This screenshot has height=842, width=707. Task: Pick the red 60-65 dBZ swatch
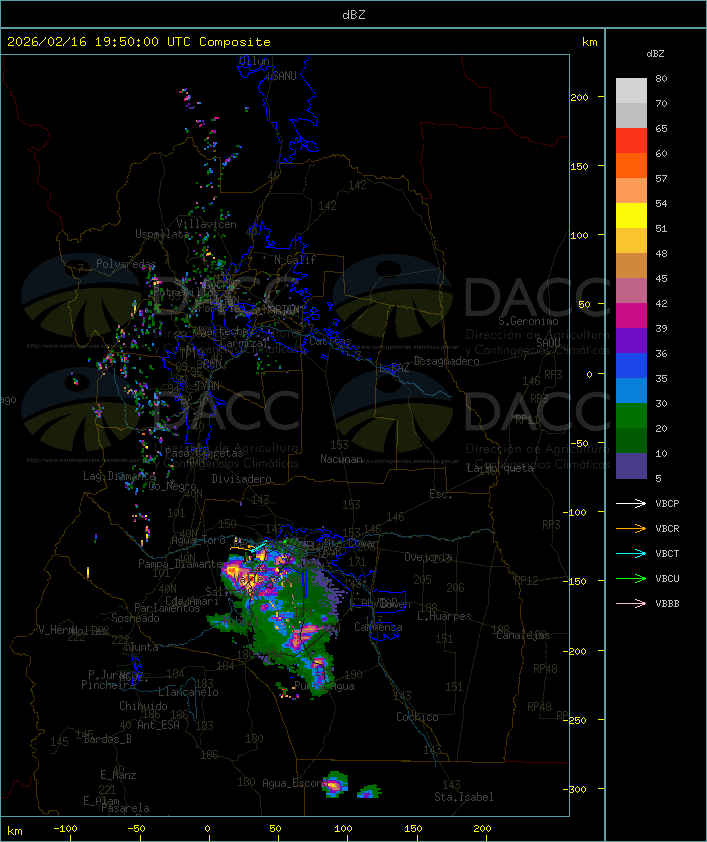tap(631, 141)
